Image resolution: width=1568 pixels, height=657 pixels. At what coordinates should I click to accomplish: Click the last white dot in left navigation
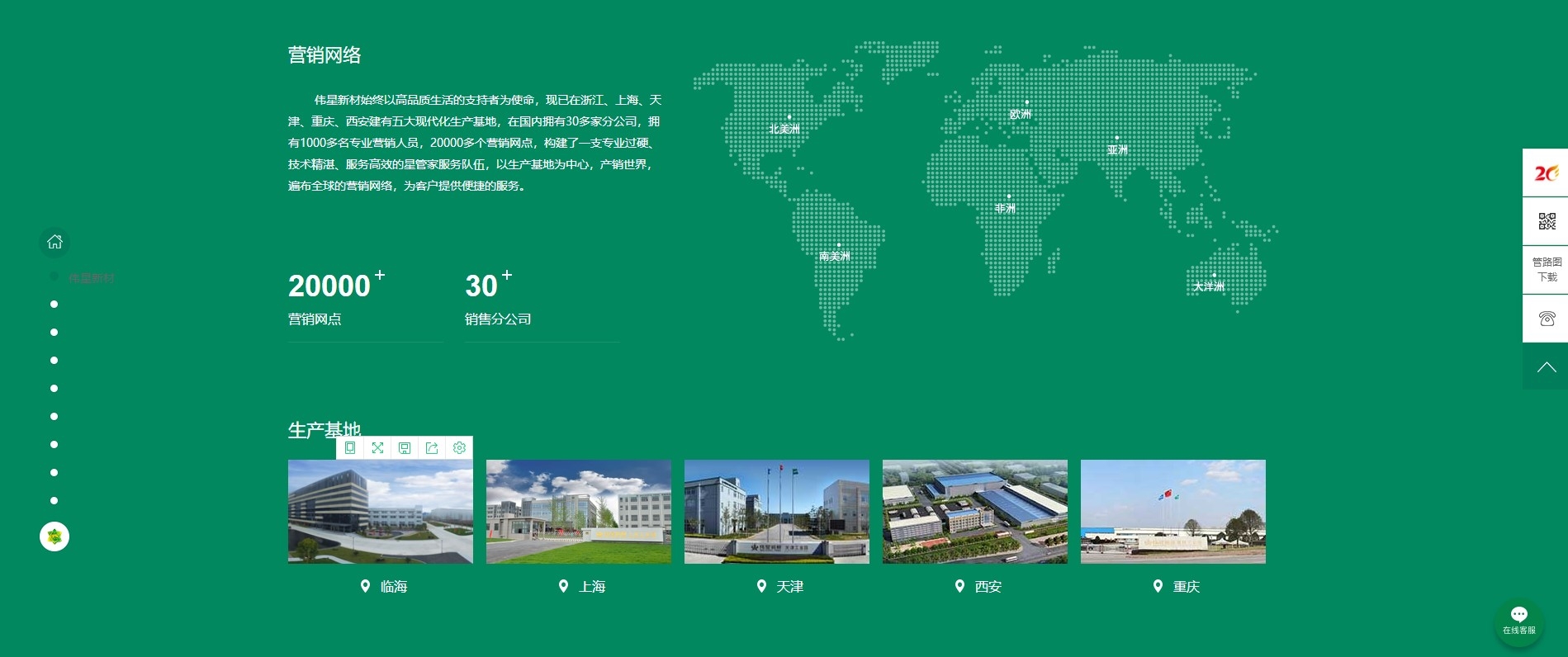tap(54, 501)
